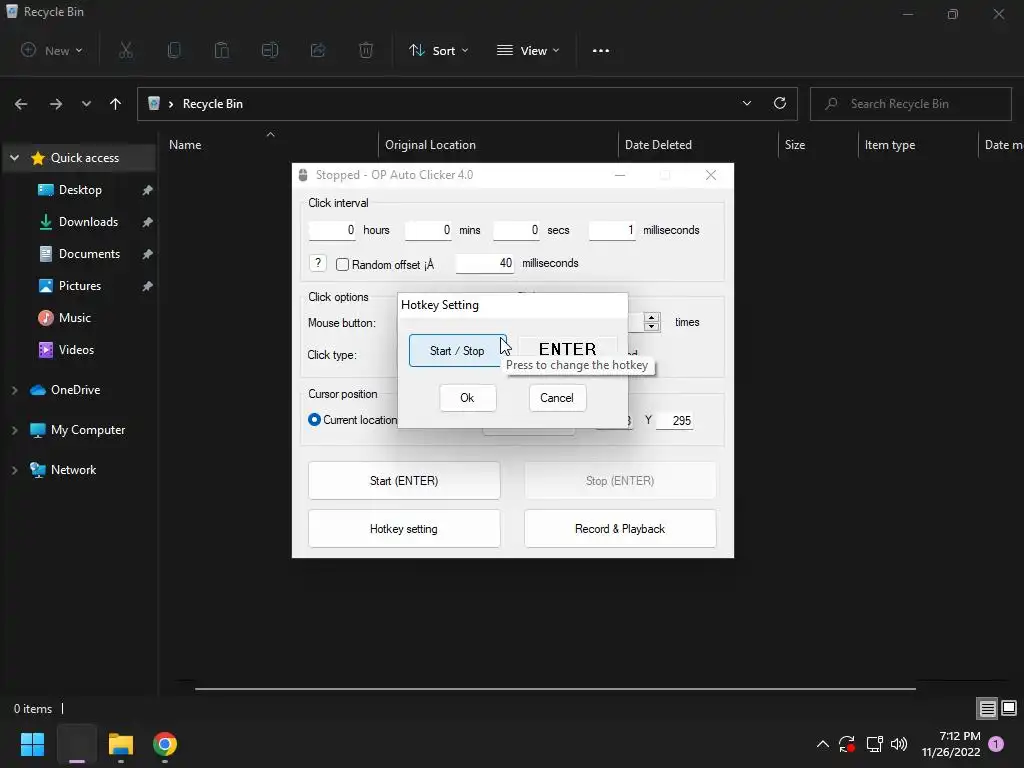Click the Start (ENTER) button

click(404, 481)
